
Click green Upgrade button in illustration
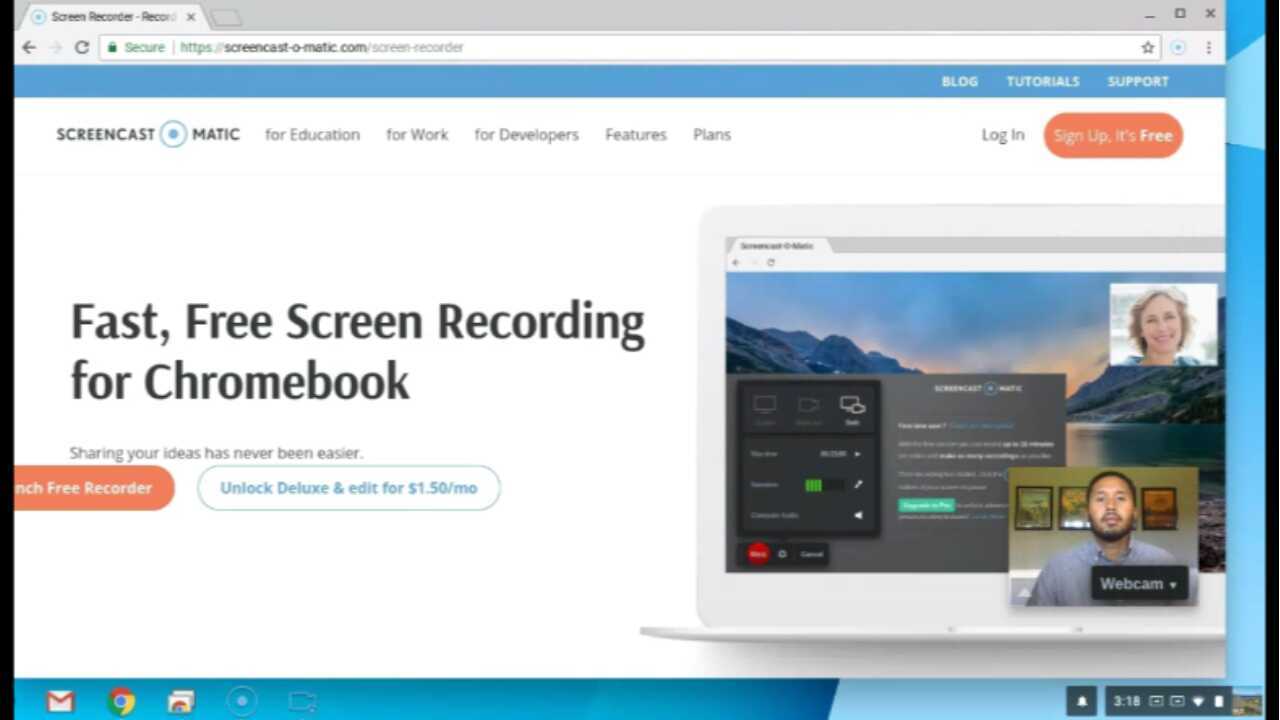pyautogui.click(x=926, y=505)
